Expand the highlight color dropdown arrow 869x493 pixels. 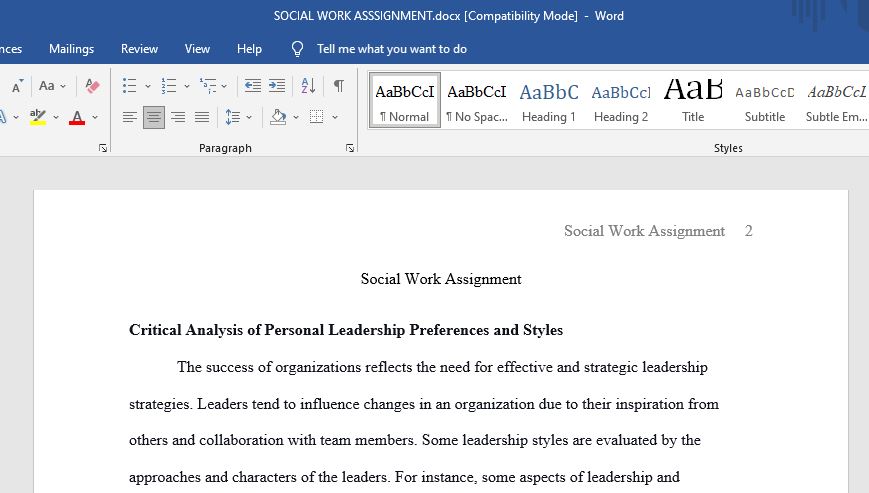click(56, 117)
